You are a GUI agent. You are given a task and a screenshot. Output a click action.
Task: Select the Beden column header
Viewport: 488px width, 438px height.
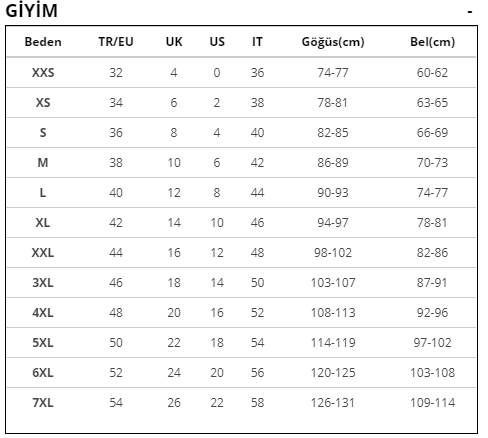pos(43,42)
